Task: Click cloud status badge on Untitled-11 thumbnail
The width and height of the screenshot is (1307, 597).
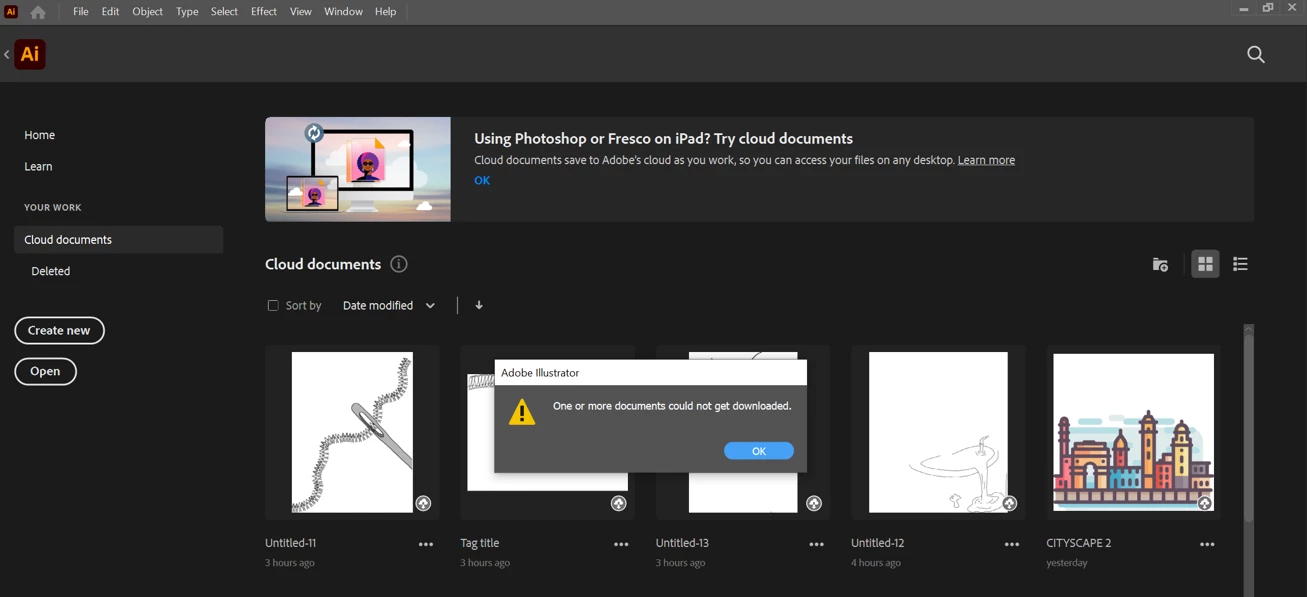Action: [423, 503]
